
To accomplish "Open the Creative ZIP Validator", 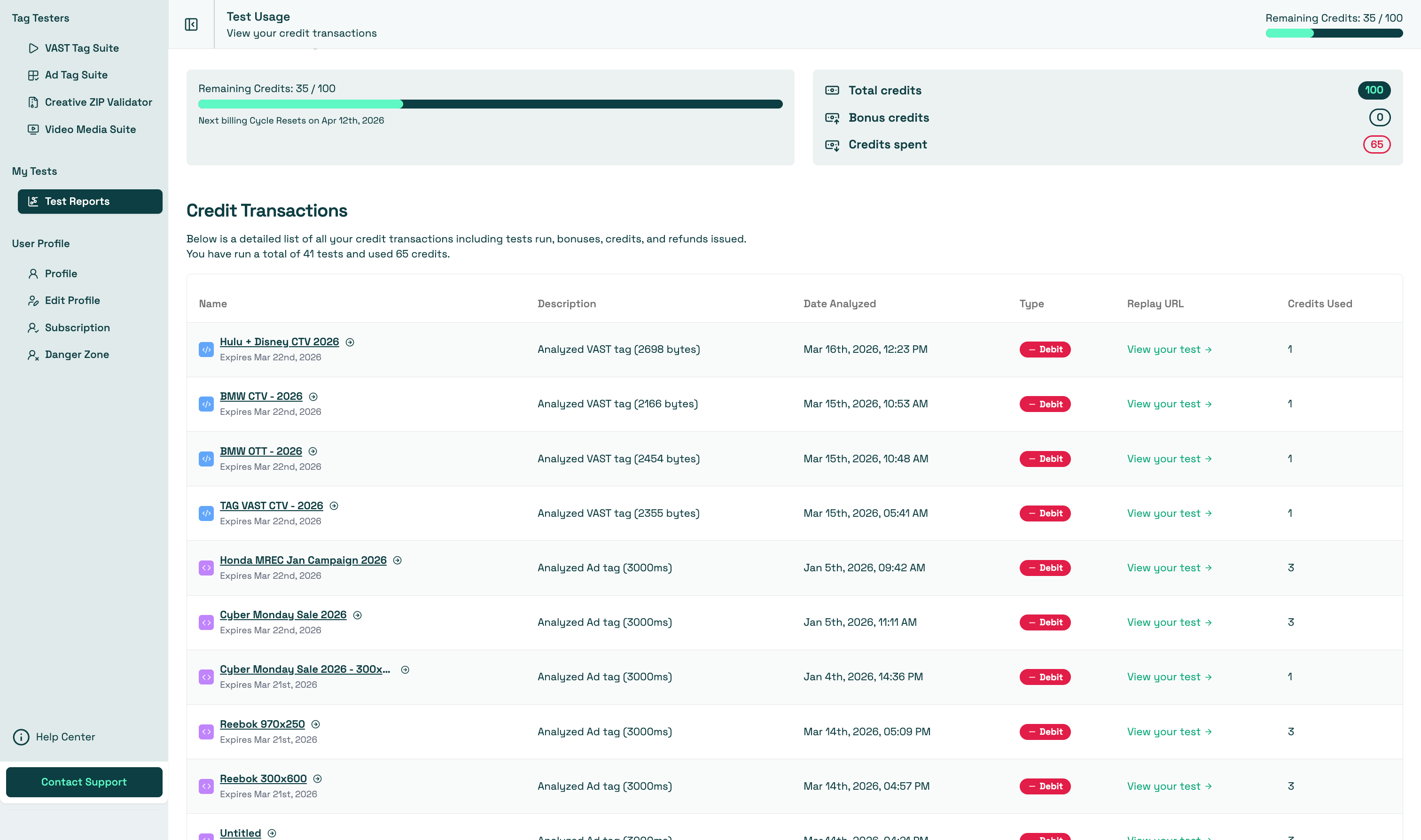I will coord(98,102).
